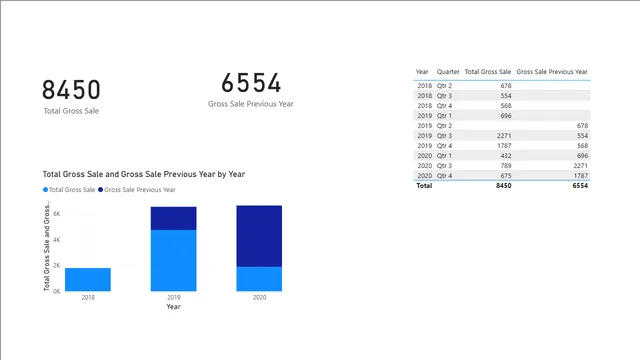This screenshot has height=360, width=640.
Task: Click the 'Year' x-axis title
Action: click(173, 307)
